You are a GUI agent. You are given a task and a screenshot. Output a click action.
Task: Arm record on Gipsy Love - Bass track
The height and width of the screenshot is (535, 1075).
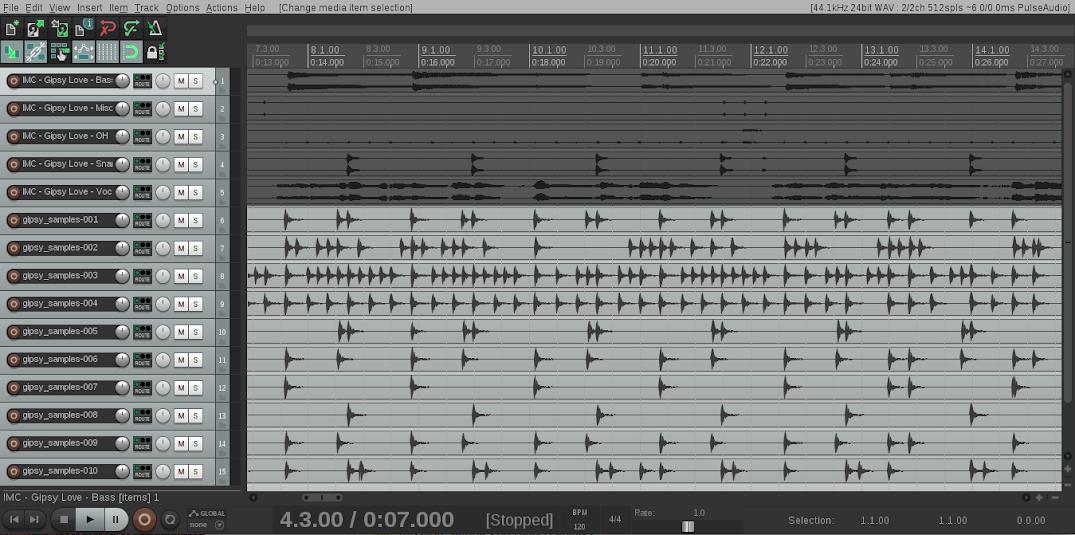(13, 81)
